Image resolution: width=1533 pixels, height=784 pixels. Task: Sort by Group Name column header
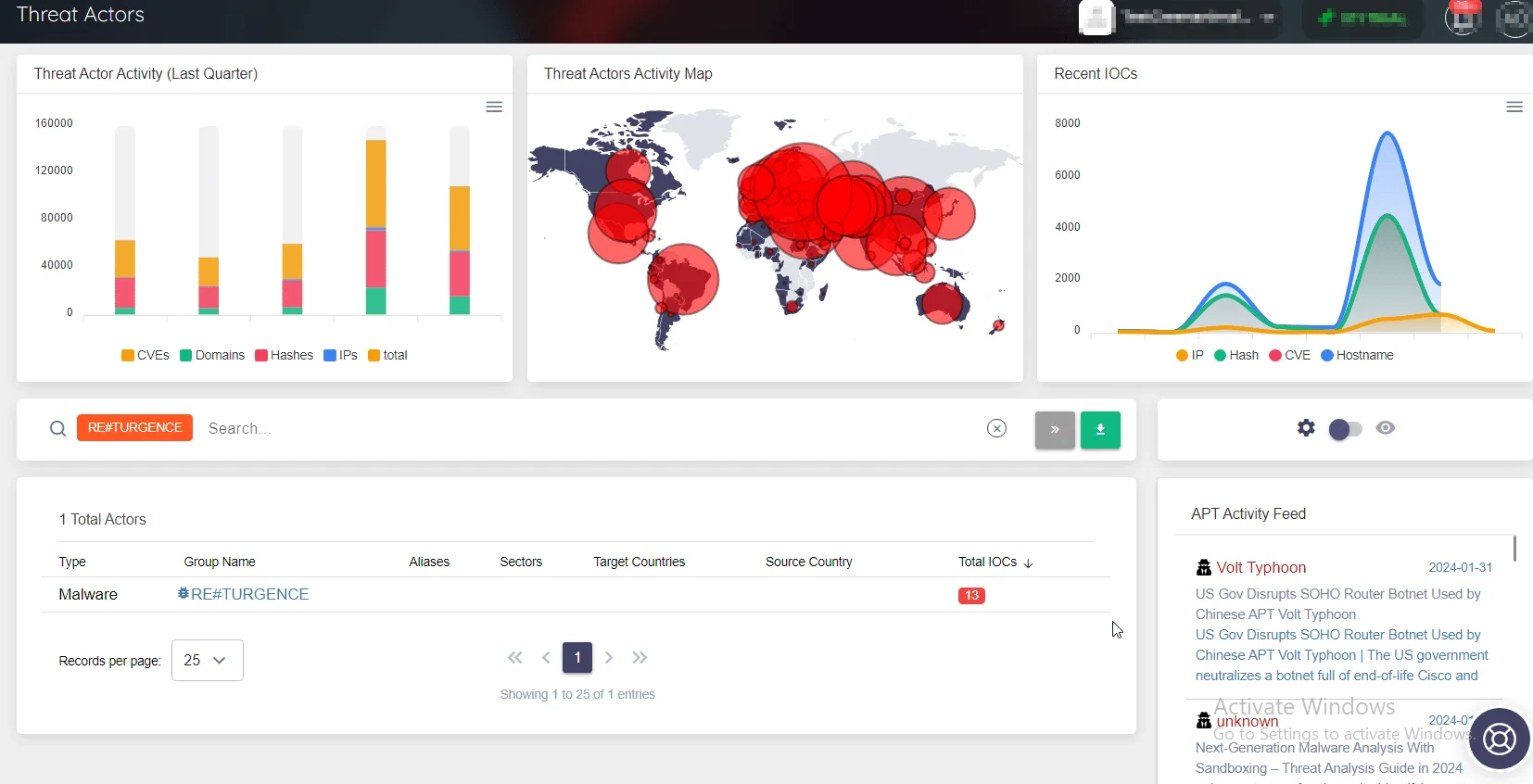point(220,562)
